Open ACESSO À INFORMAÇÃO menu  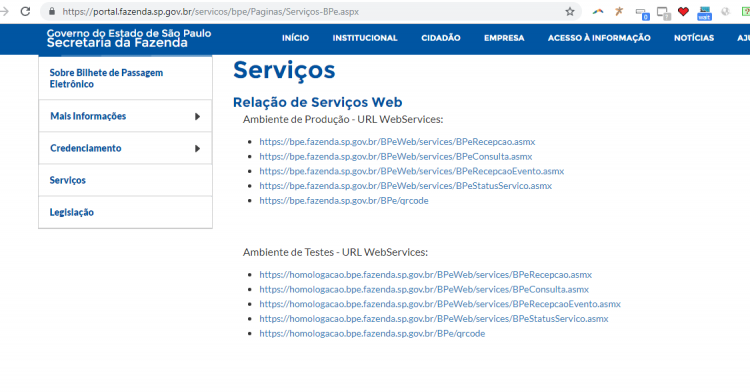(599, 38)
